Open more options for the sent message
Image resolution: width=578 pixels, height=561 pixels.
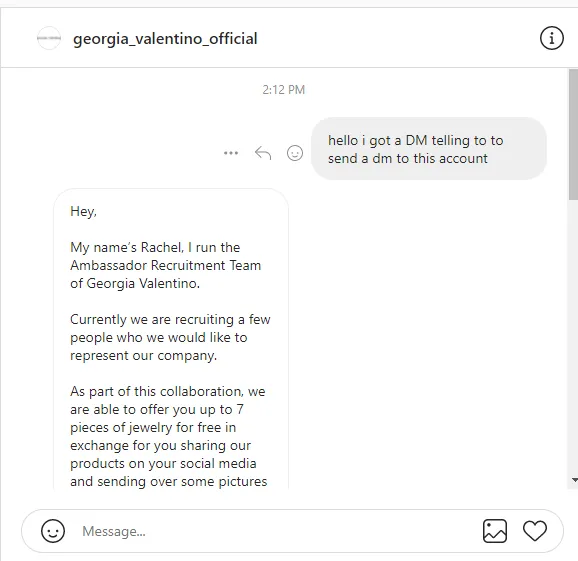(x=231, y=153)
